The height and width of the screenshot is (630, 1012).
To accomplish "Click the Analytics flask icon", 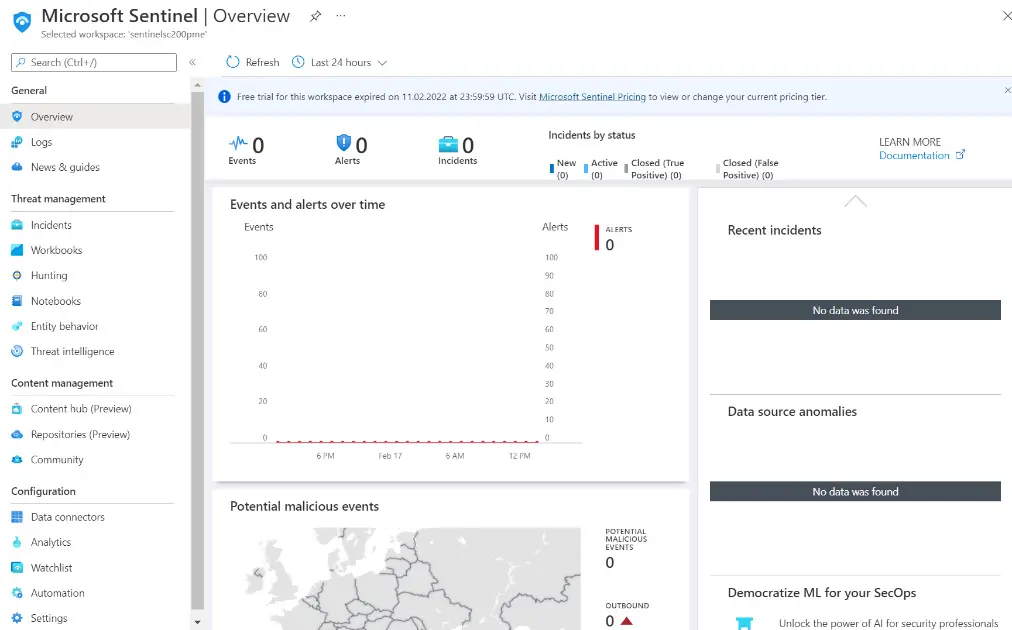I will pyautogui.click(x=17, y=542).
